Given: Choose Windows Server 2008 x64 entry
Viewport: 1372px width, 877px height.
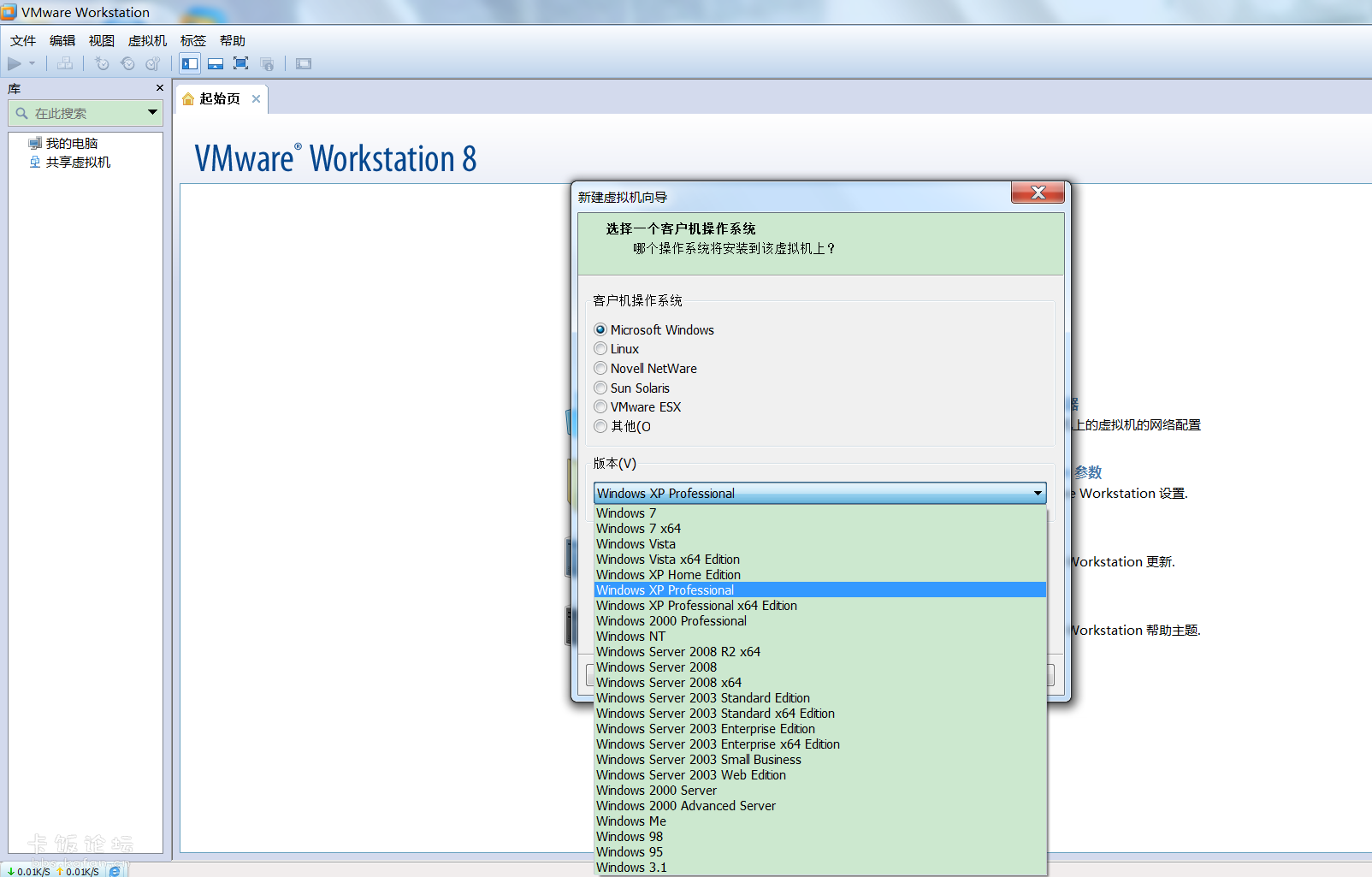Looking at the screenshot, I should click(820, 683).
